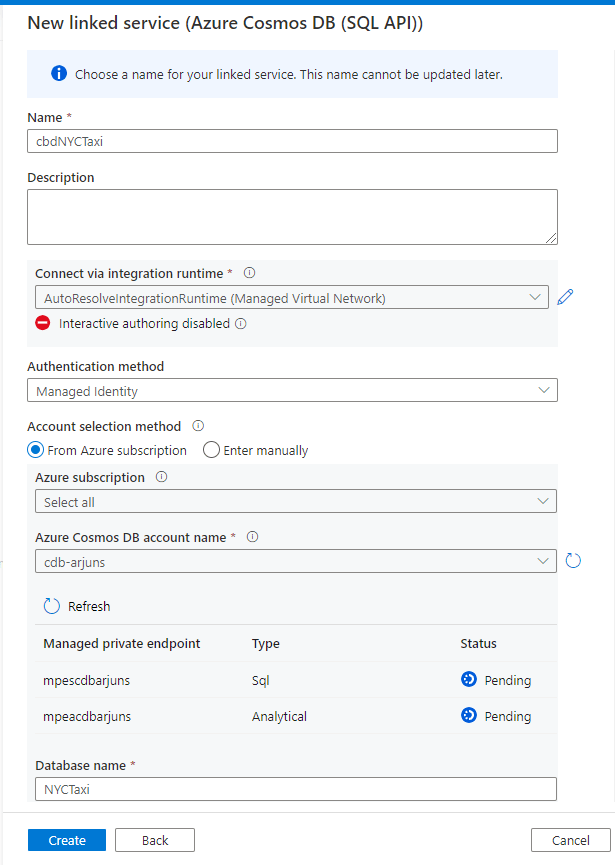This screenshot has width=615, height=865.
Task: Click info icon beside Azure Cosmos DB account name
Action: (253, 537)
